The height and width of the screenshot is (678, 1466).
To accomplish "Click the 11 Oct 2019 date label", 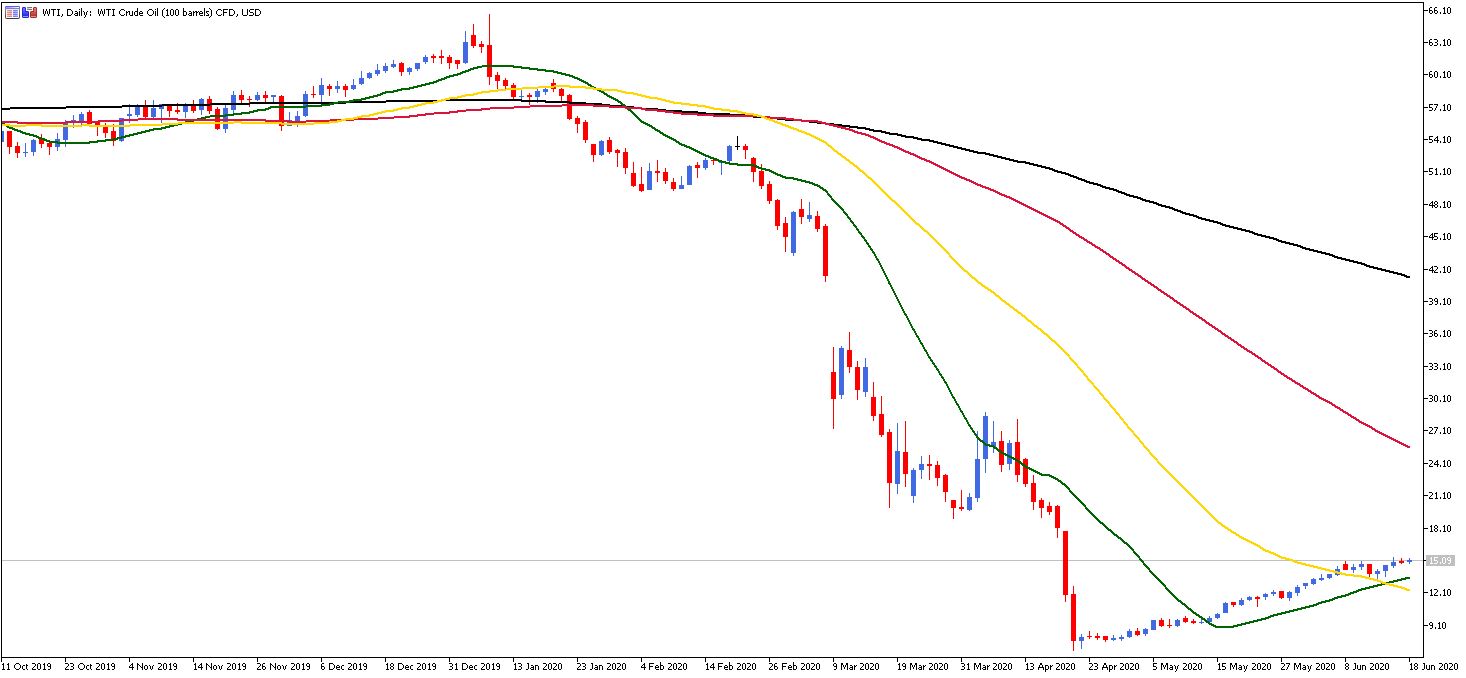I will [x=25, y=665].
